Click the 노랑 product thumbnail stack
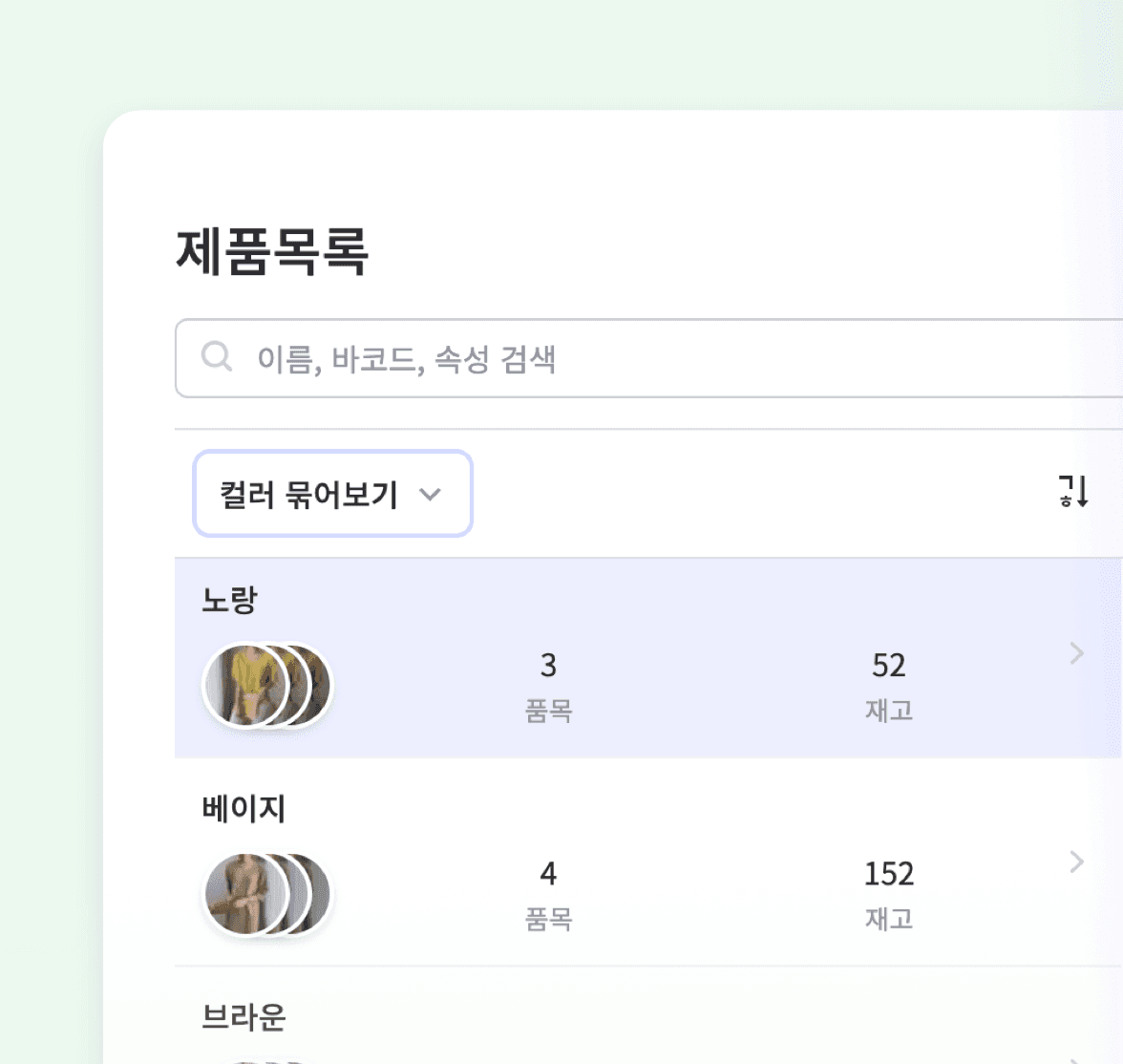This screenshot has width=1123, height=1064. [267, 686]
